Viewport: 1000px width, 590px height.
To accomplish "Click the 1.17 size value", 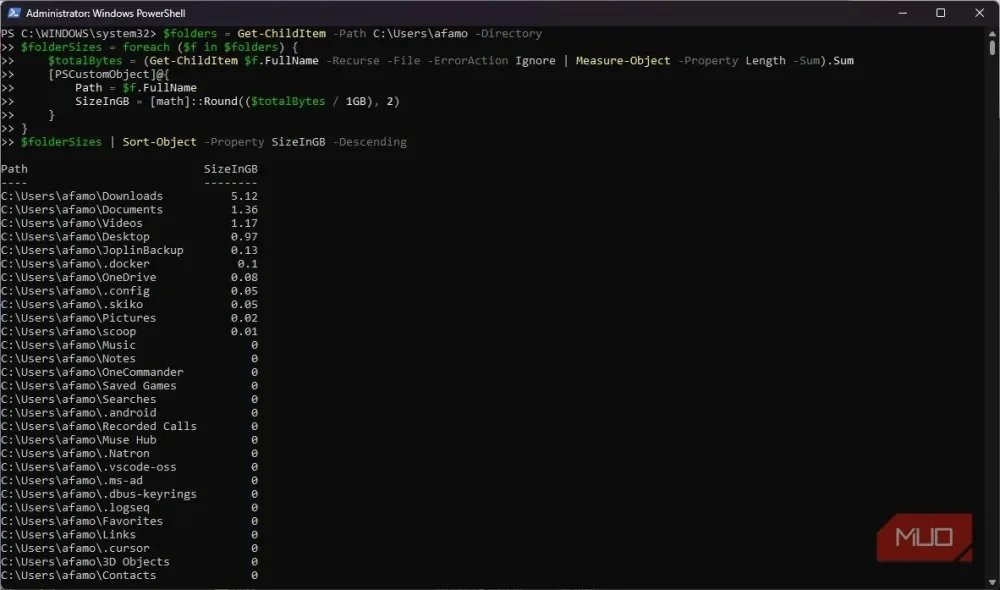I will coord(244,223).
